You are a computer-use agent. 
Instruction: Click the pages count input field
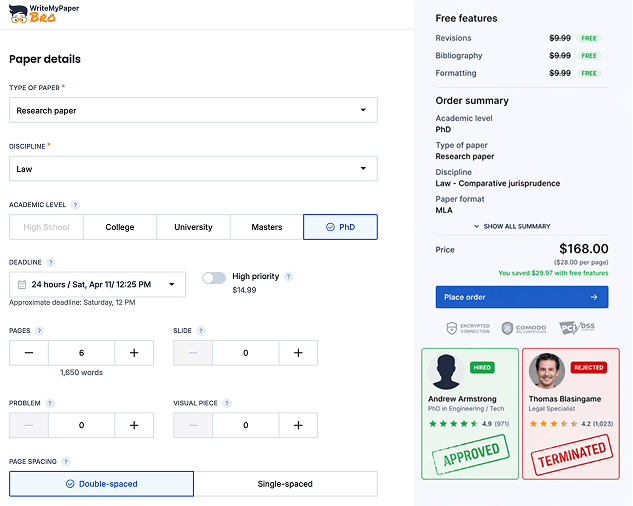tap(81, 353)
